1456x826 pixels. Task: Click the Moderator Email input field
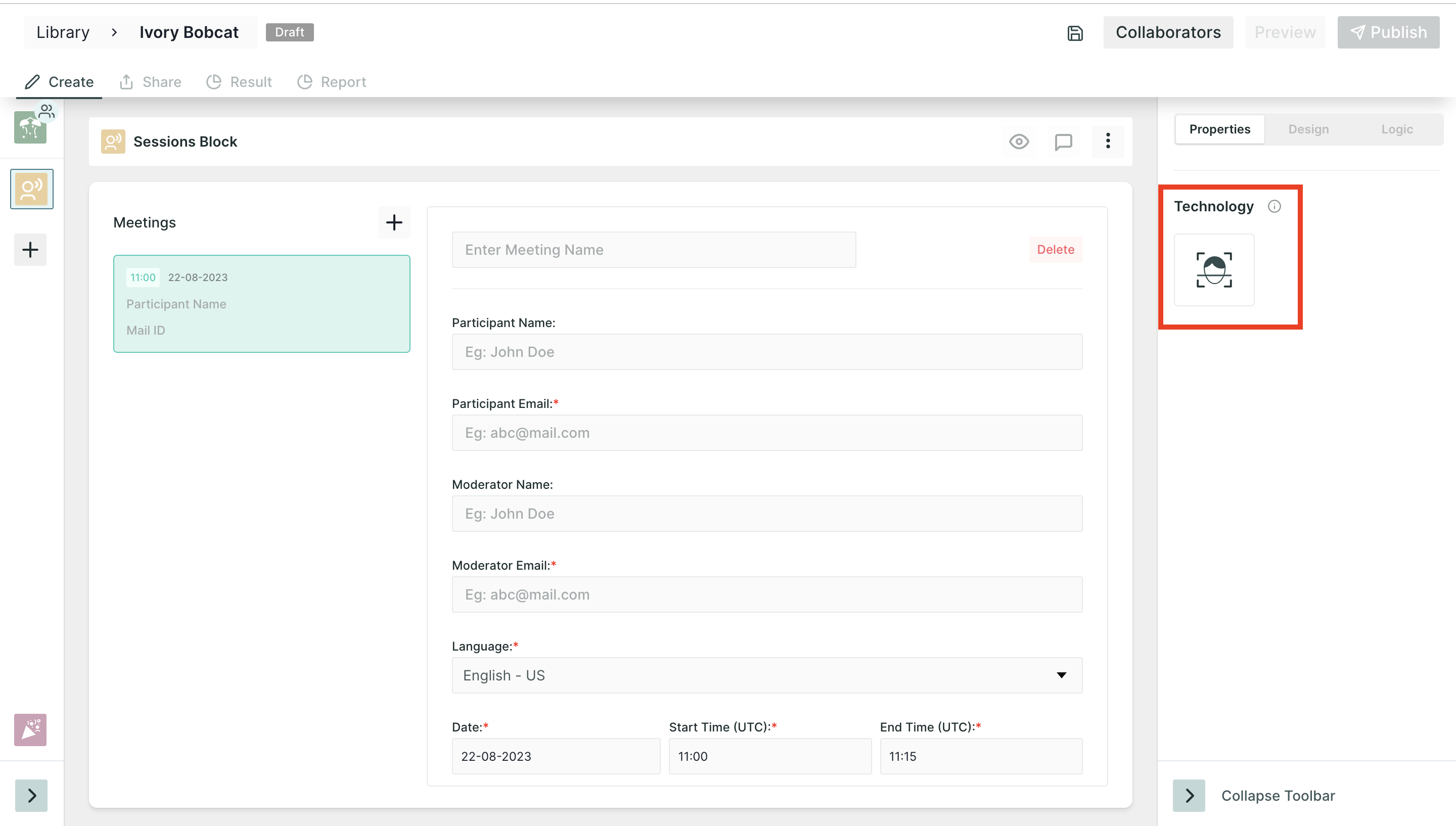767,594
